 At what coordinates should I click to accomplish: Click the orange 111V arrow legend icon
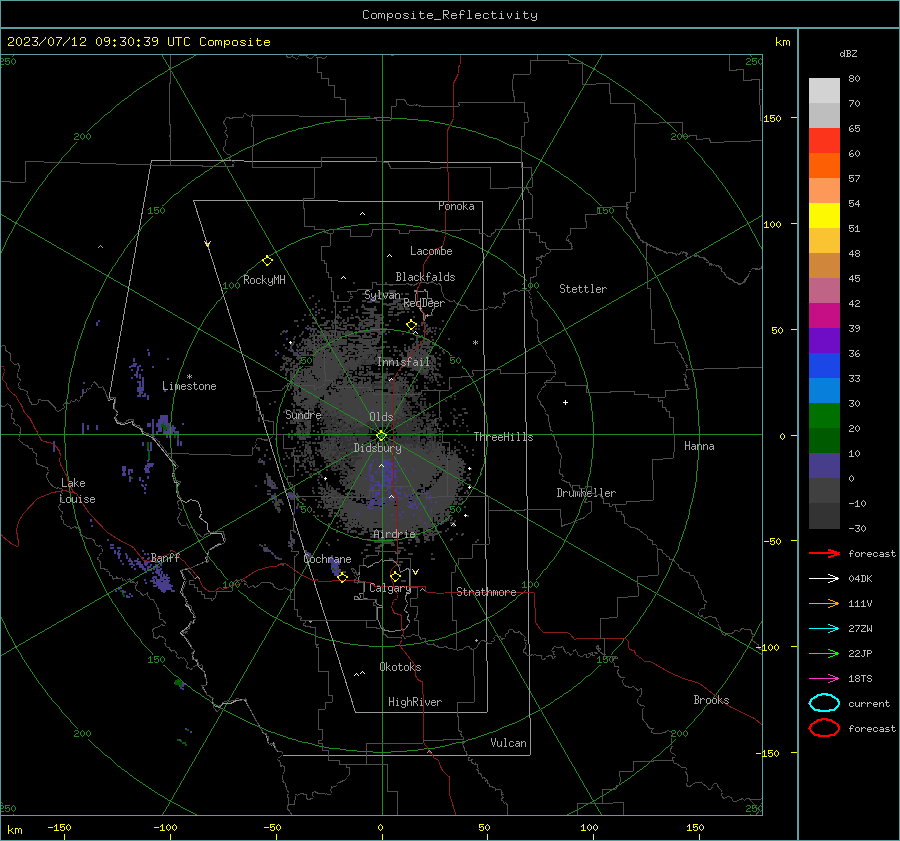pos(824,603)
